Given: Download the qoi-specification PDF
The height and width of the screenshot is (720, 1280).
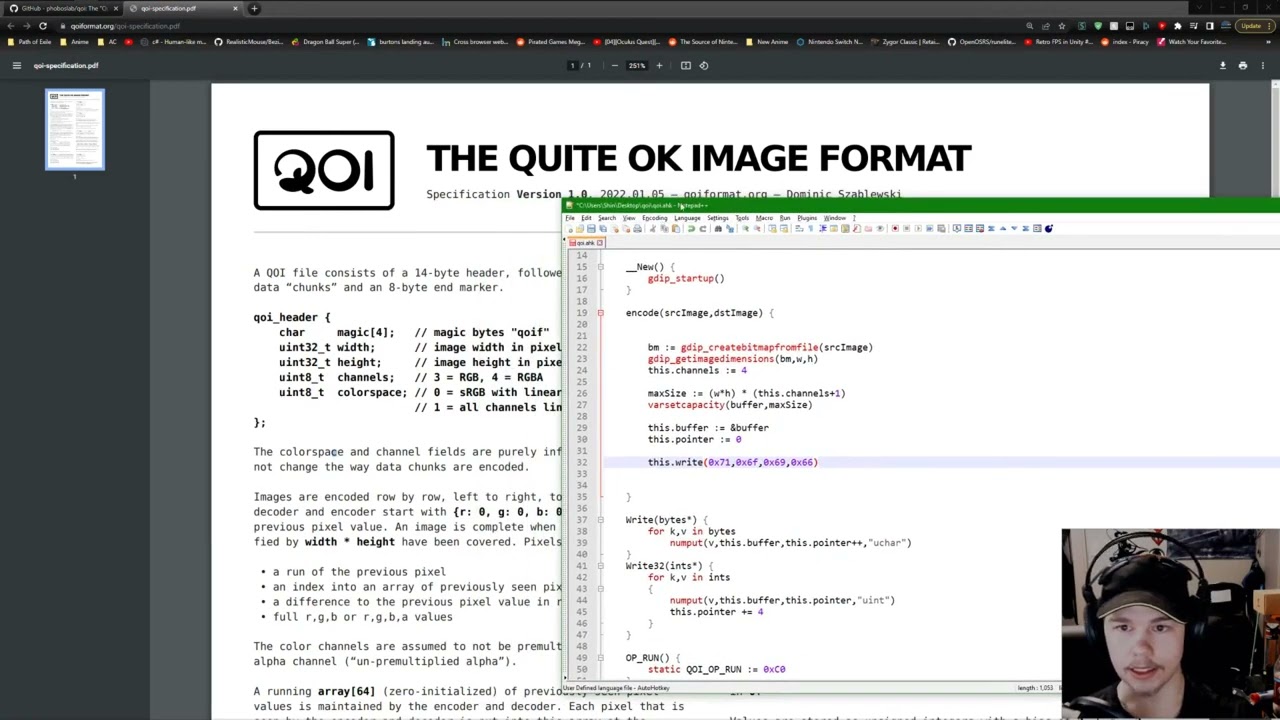Looking at the screenshot, I should (1222, 65).
